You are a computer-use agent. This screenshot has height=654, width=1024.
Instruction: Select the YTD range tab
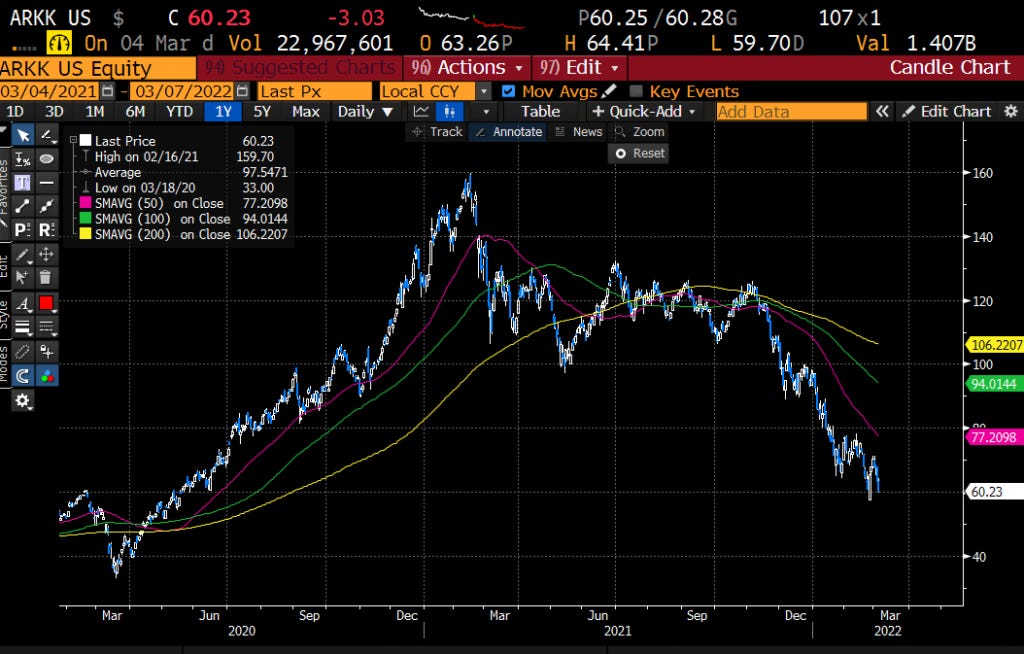(180, 112)
